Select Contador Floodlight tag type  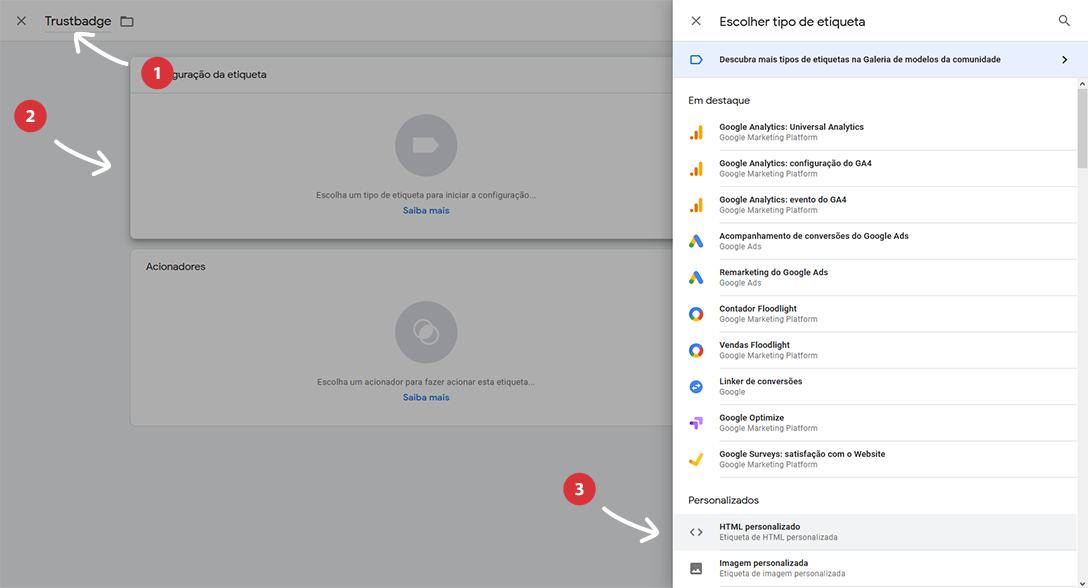point(874,314)
